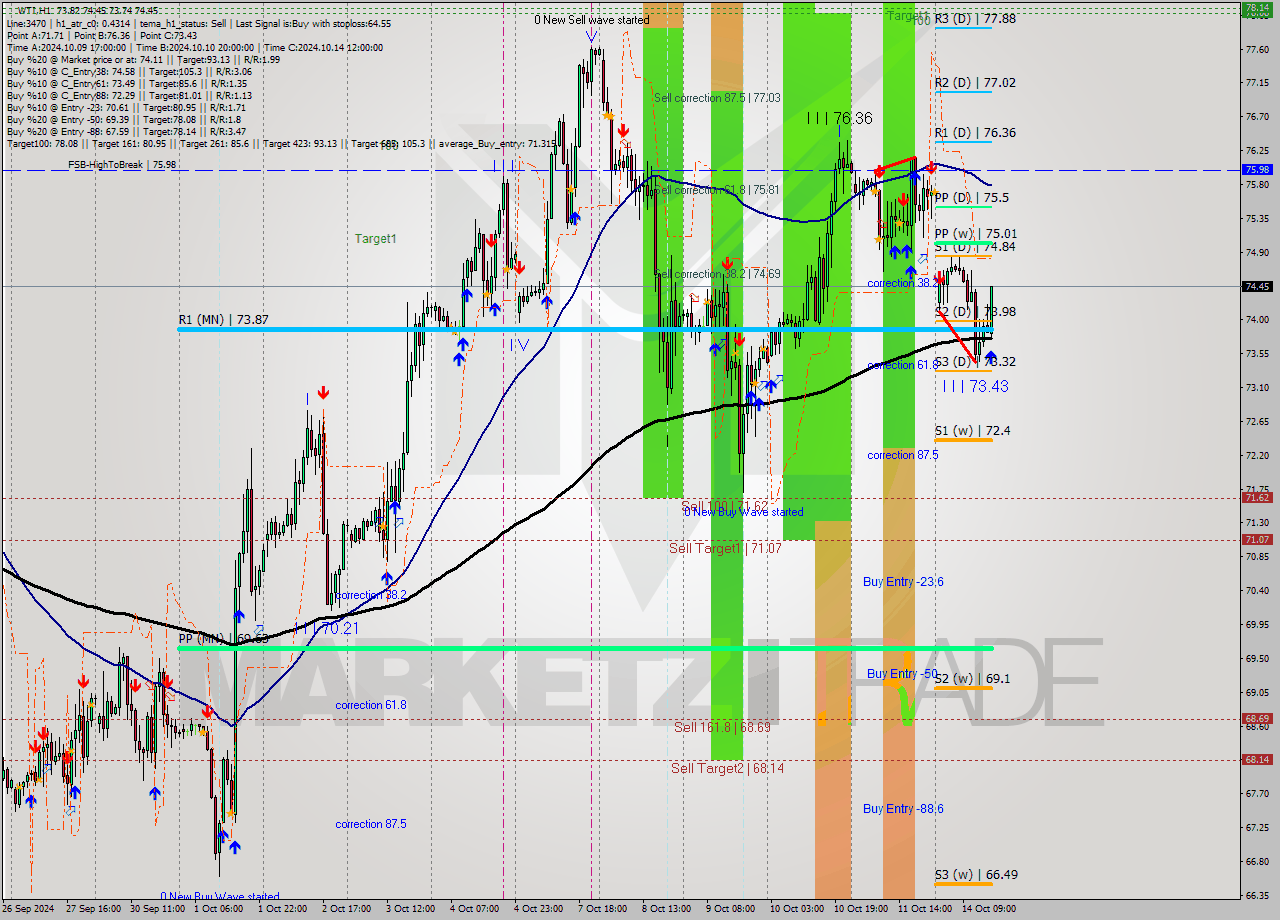This screenshot has height=920, width=1280.
Task: Click the Sell 161.8 | 68.69 label
Action: pos(722,727)
